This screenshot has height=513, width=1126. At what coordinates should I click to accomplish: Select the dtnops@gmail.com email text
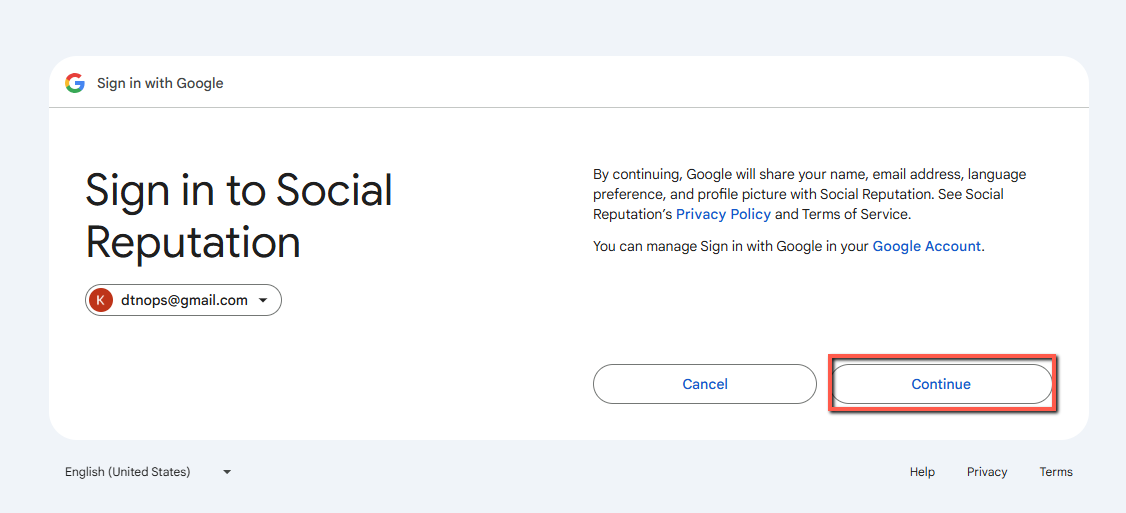pyautogui.click(x=185, y=300)
